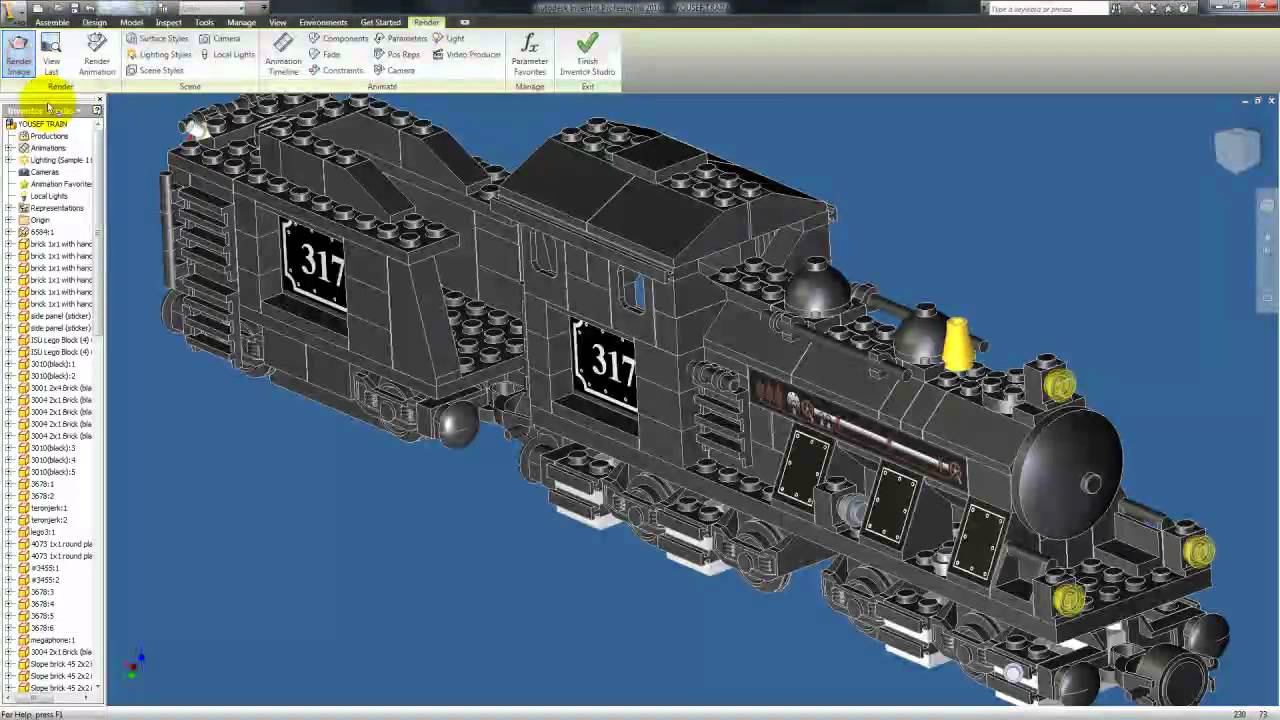Open the Design ribbon tab
This screenshot has height=720, width=1280.
[x=94, y=22]
